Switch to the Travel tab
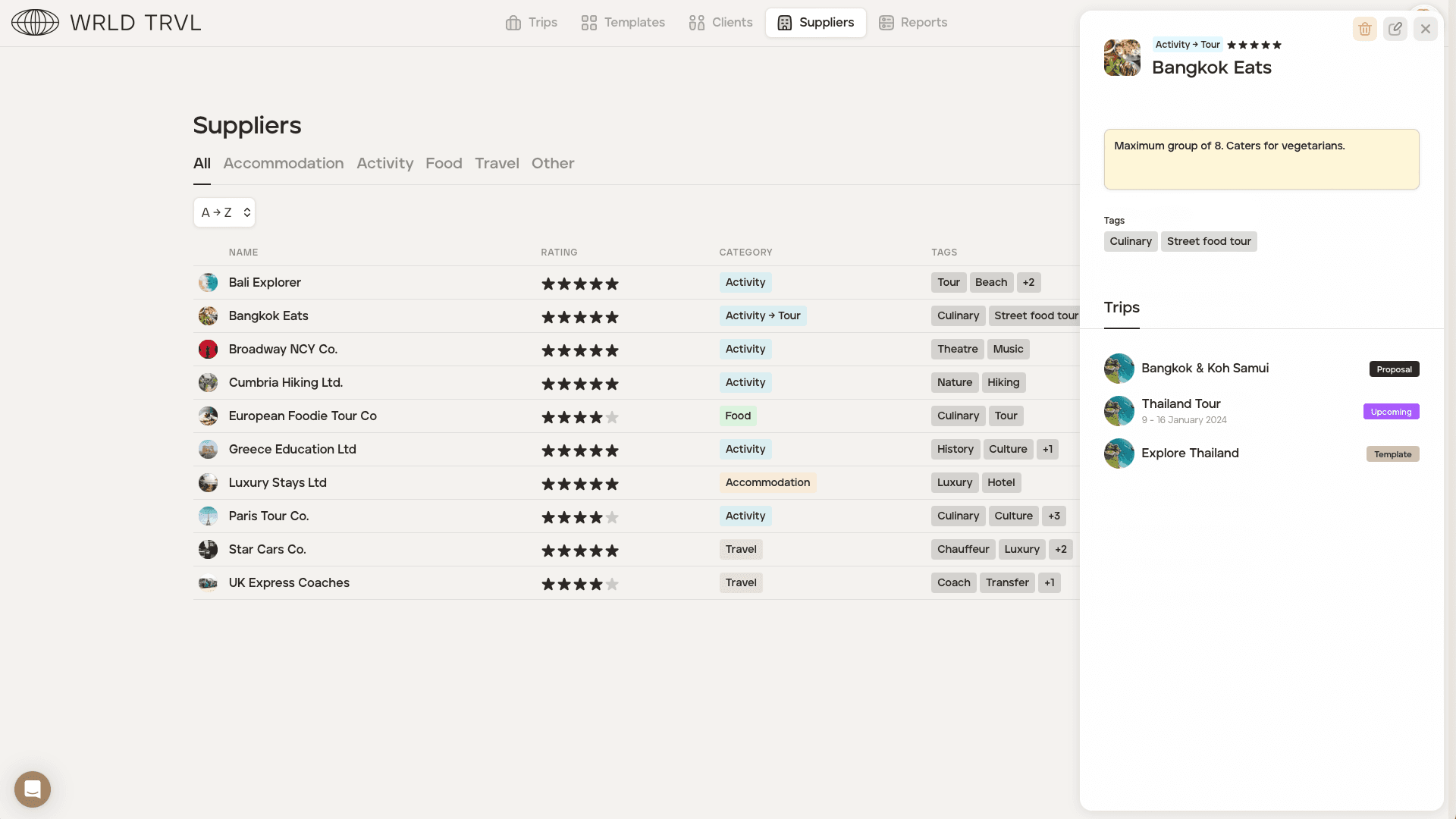Image resolution: width=1456 pixels, height=819 pixels. coord(497,163)
